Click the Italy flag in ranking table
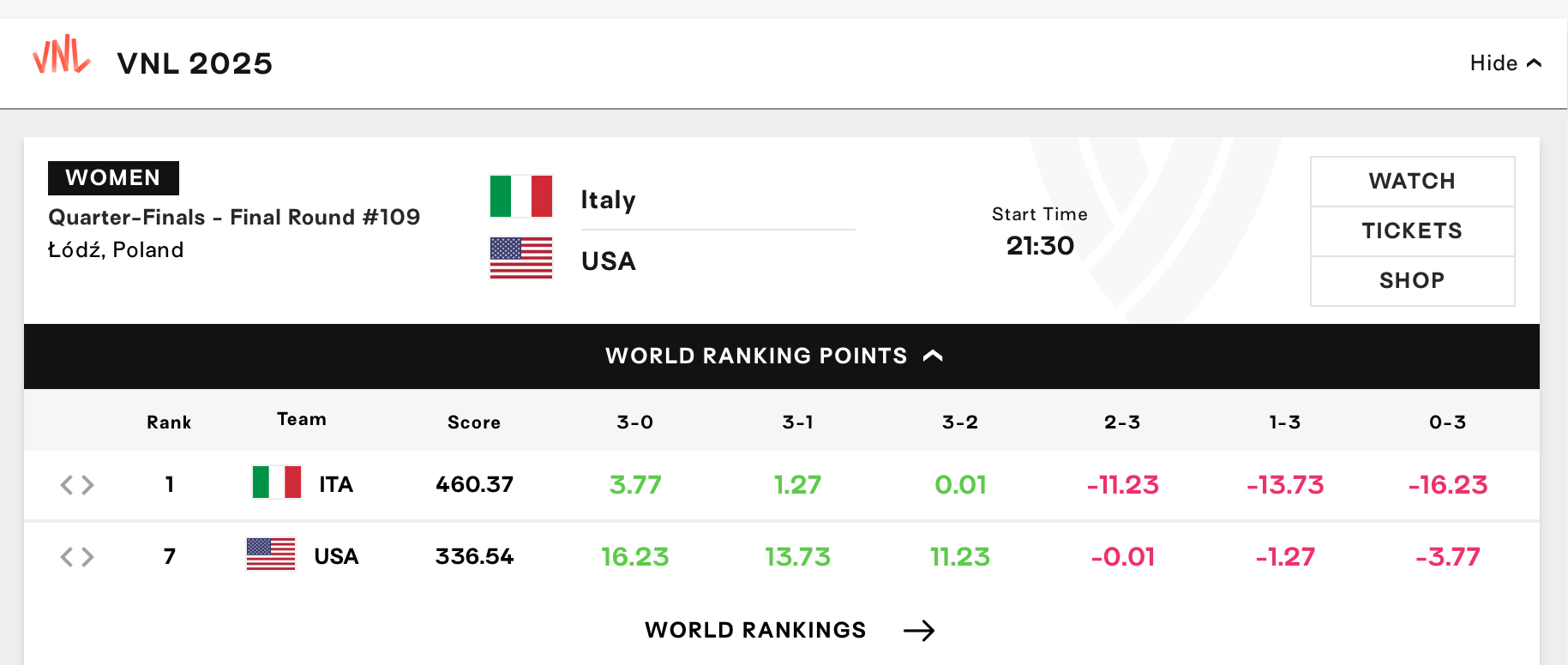Image resolution: width=1568 pixels, height=665 pixels. tap(277, 482)
